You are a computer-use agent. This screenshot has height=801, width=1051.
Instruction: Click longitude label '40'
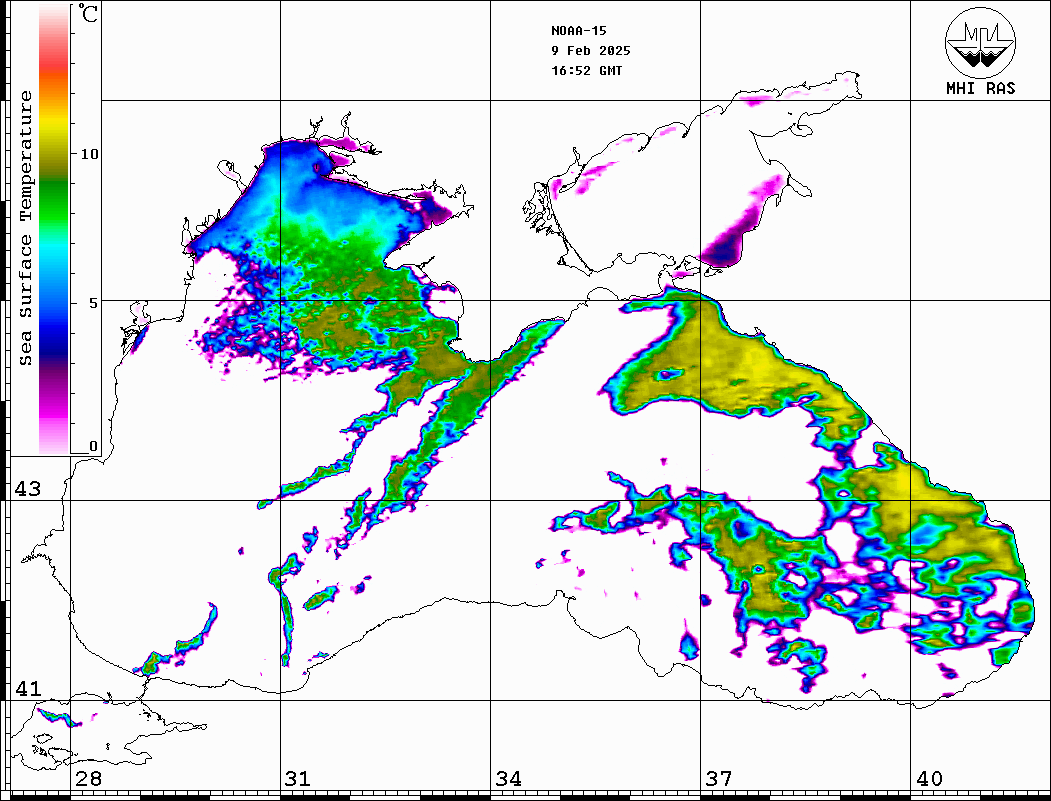pyautogui.click(x=929, y=779)
